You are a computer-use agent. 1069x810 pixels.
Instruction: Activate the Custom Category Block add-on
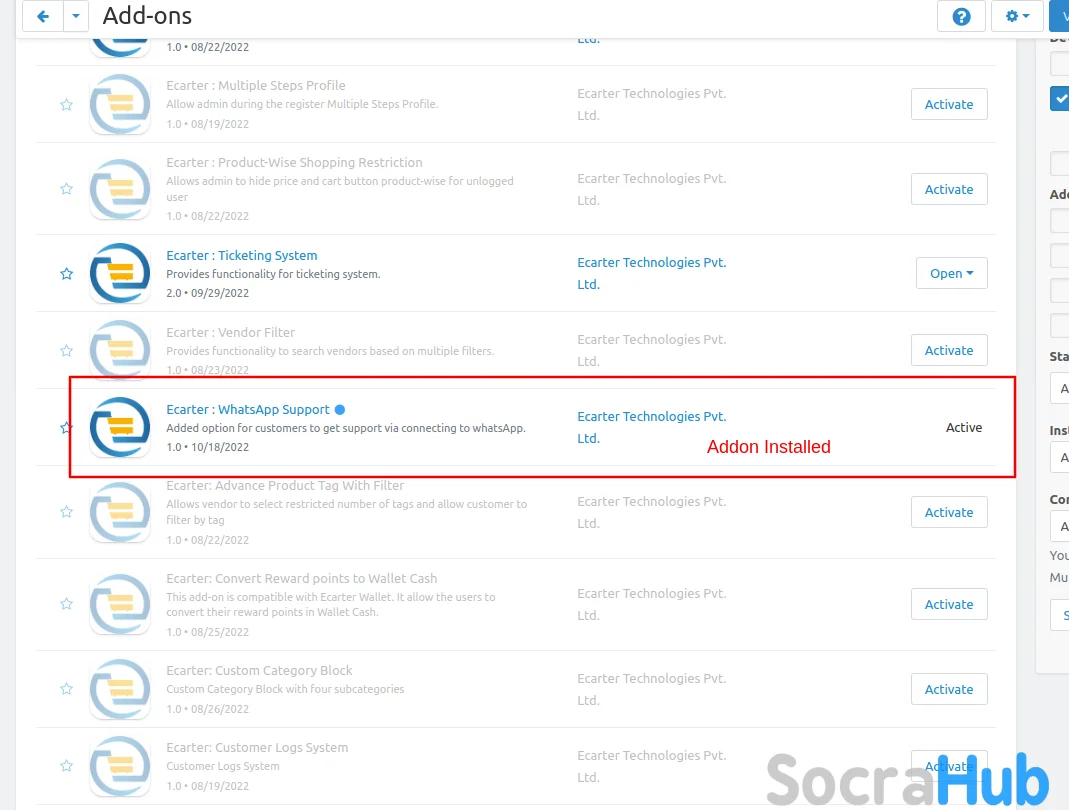(948, 689)
